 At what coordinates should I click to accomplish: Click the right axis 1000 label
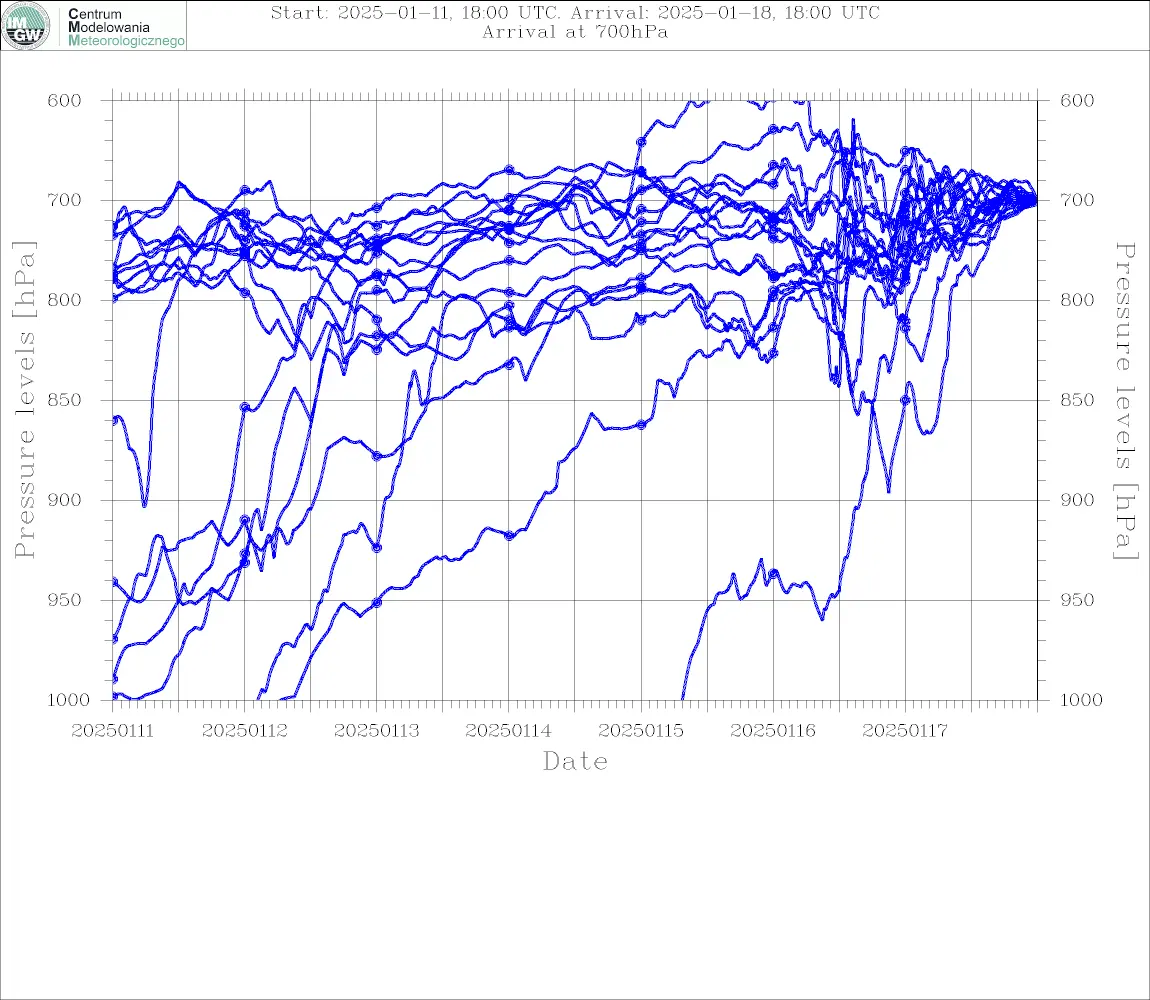(1081, 700)
